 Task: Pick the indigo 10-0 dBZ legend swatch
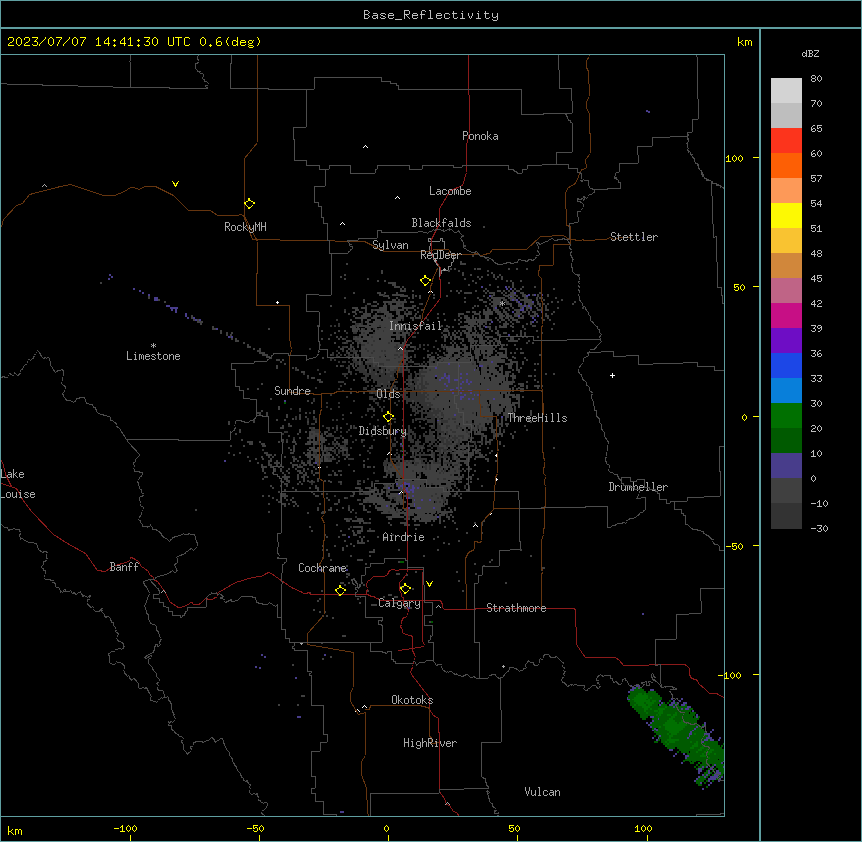pyautogui.click(x=786, y=466)
